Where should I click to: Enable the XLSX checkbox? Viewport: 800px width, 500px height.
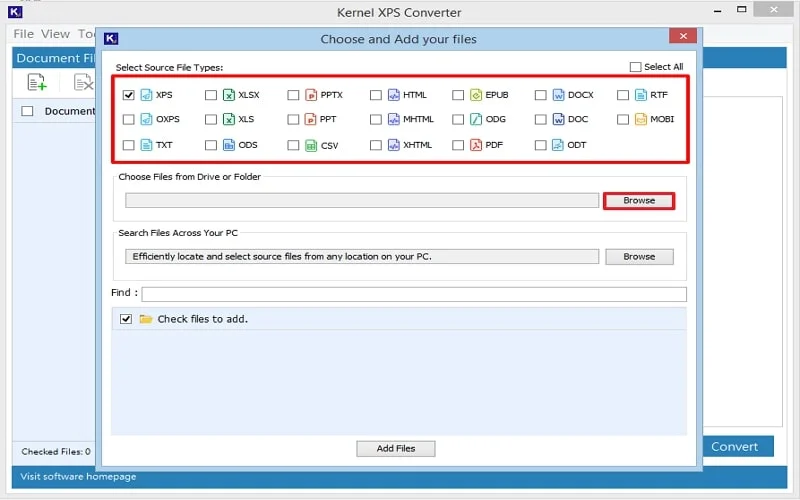(x=211, y=95)
